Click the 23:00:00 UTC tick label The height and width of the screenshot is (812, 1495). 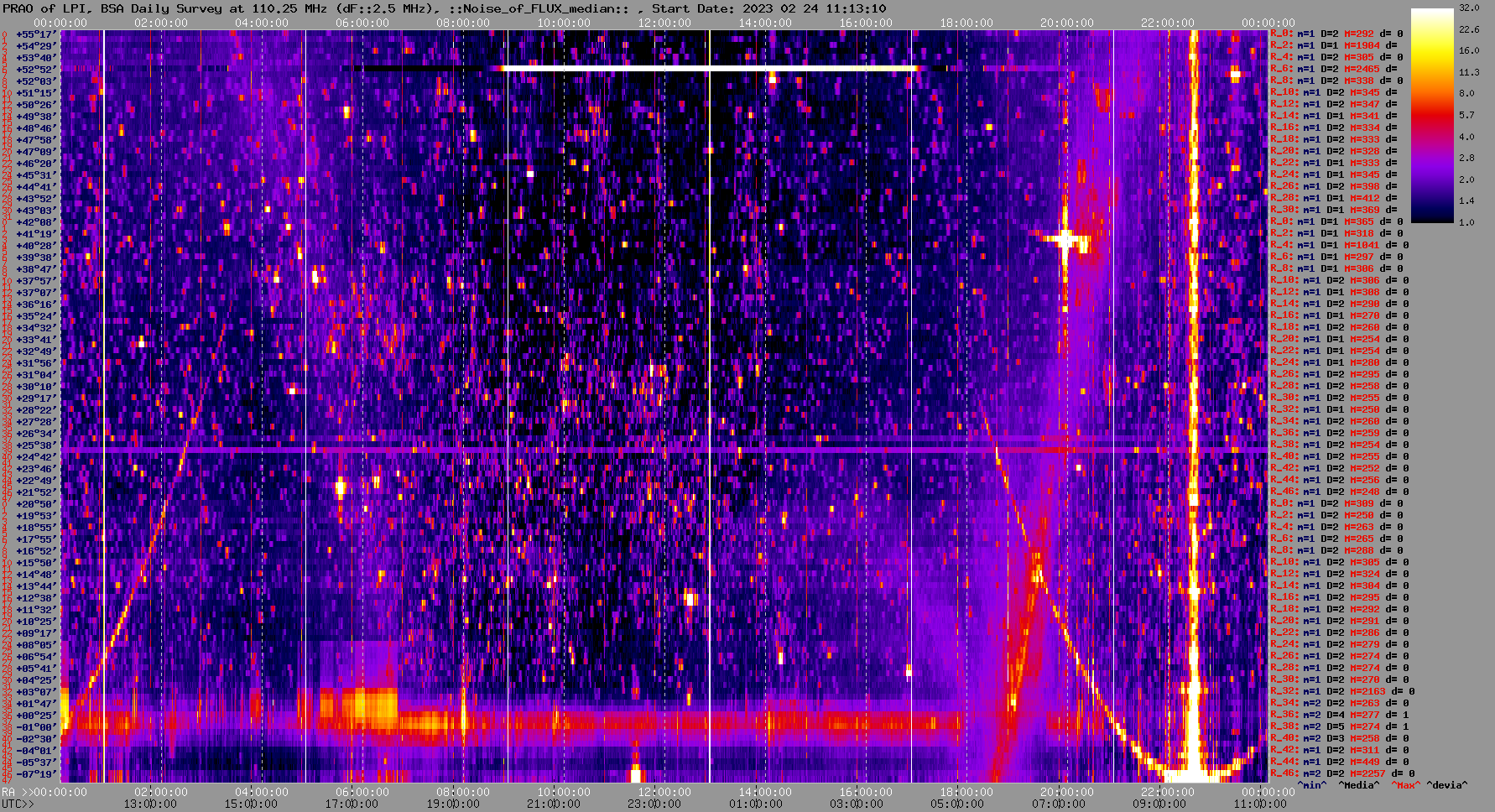654,804
